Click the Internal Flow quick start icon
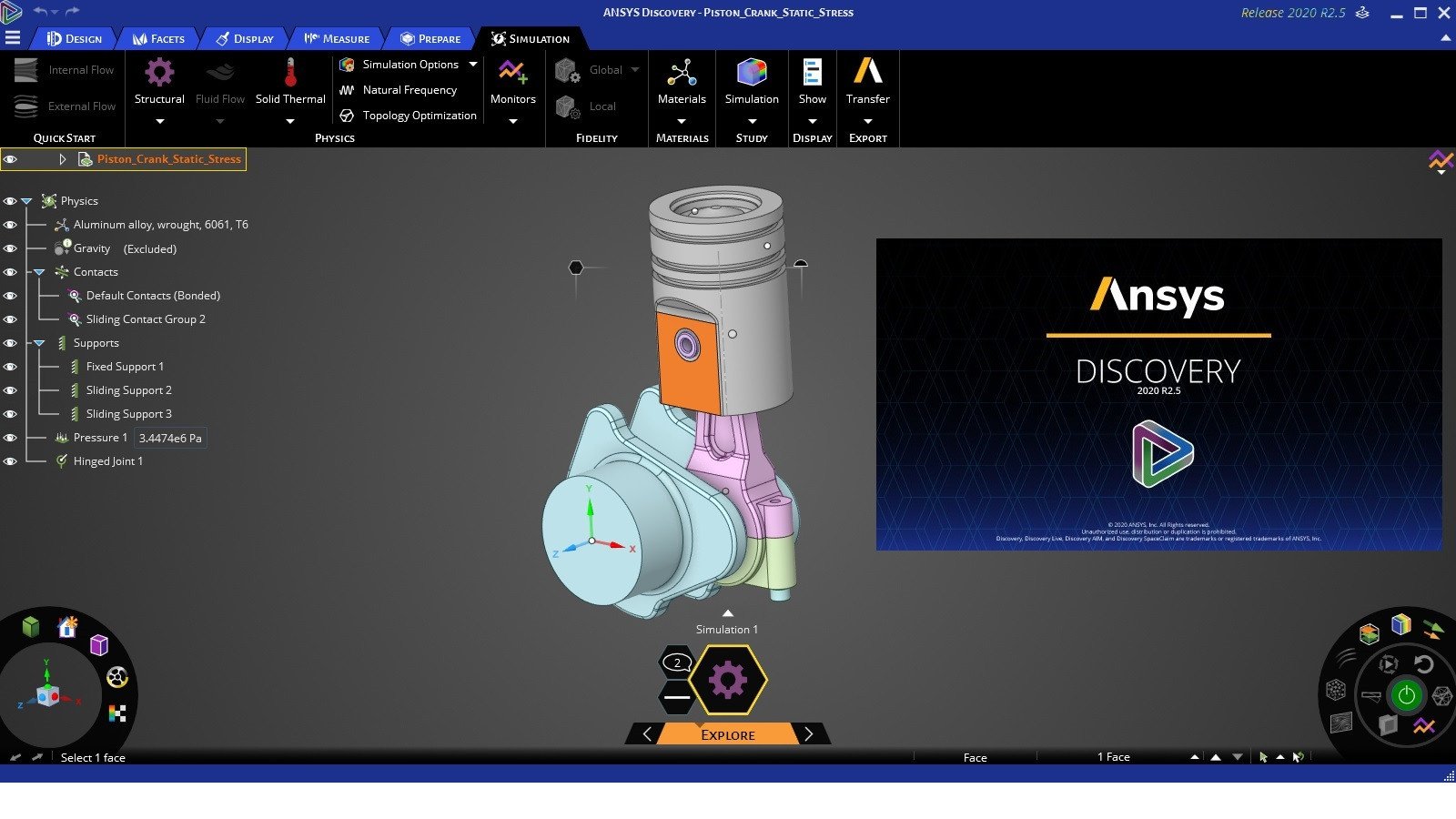 coord(26,70)
